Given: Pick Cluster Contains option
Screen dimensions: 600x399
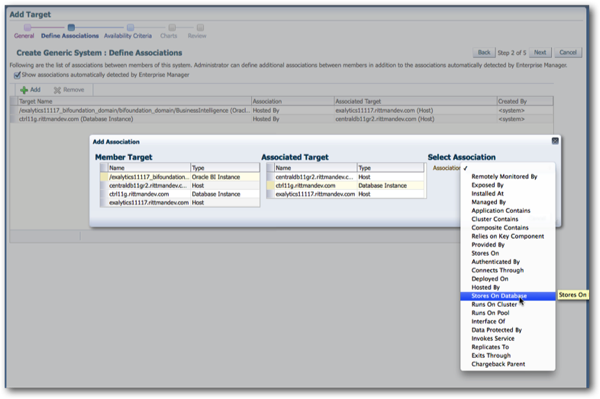Looking at the screenshot, I should click(x=508, y=219).
